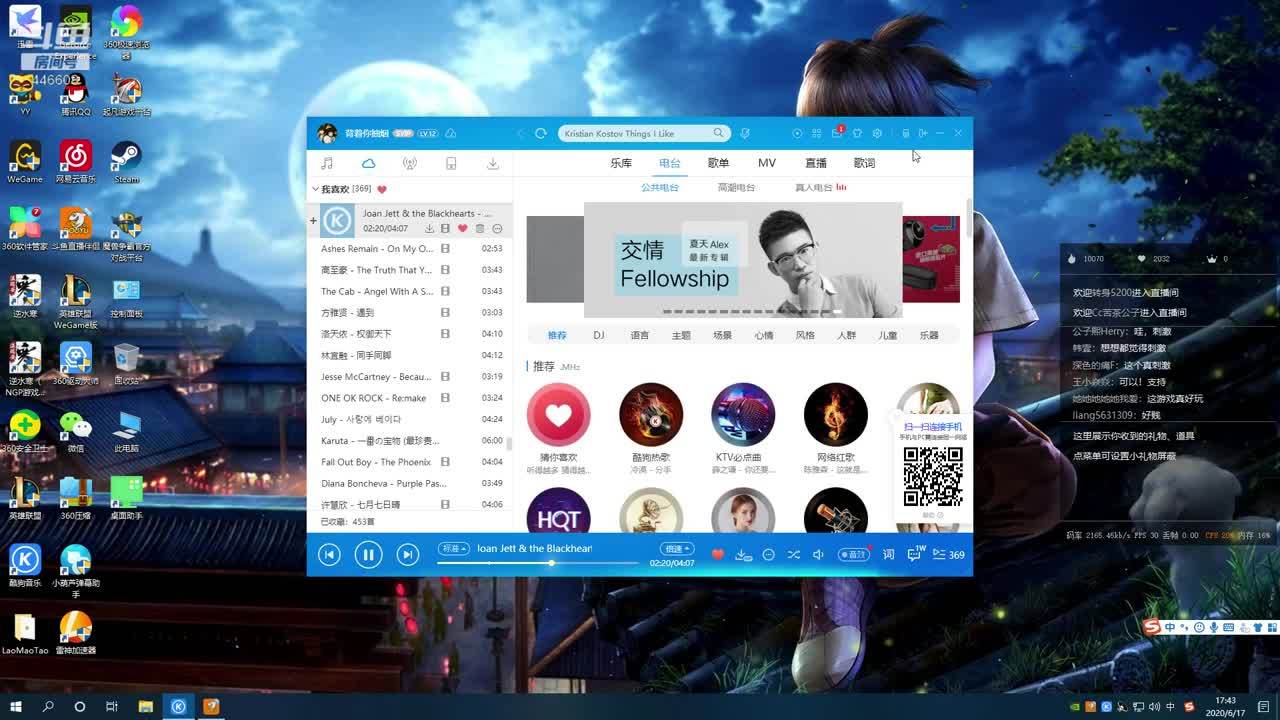
Task: Play the KTV必点曲 radio station
Action: (x=743, y=414)
